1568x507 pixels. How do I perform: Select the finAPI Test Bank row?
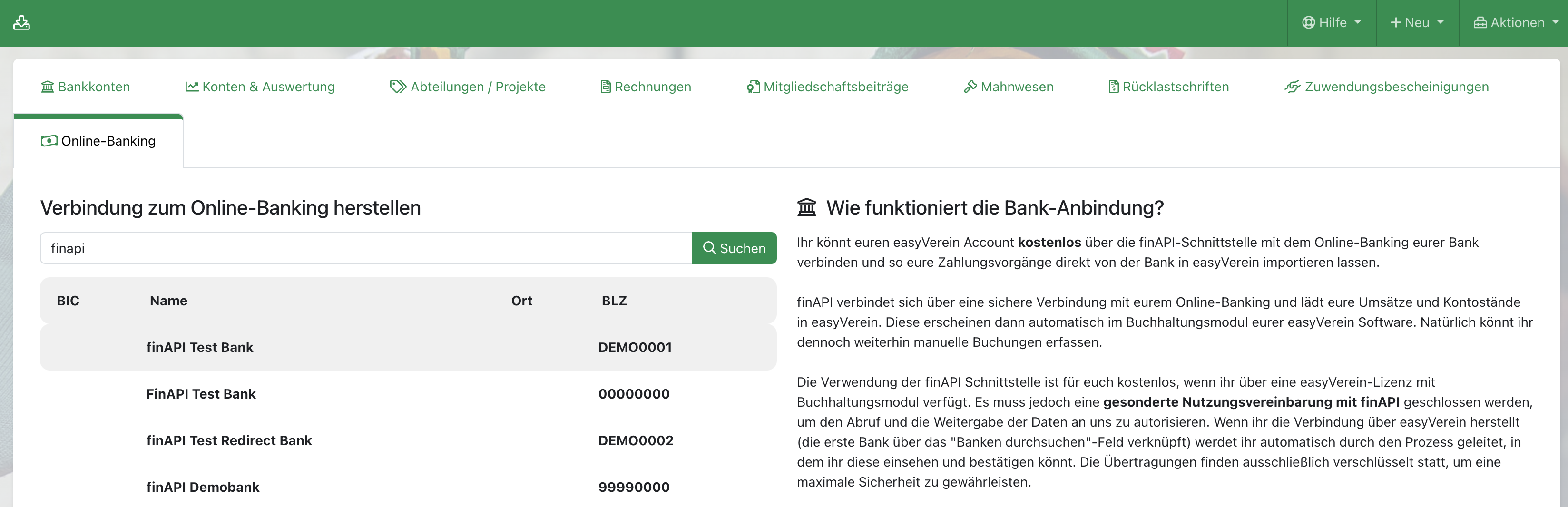[408, 347]
